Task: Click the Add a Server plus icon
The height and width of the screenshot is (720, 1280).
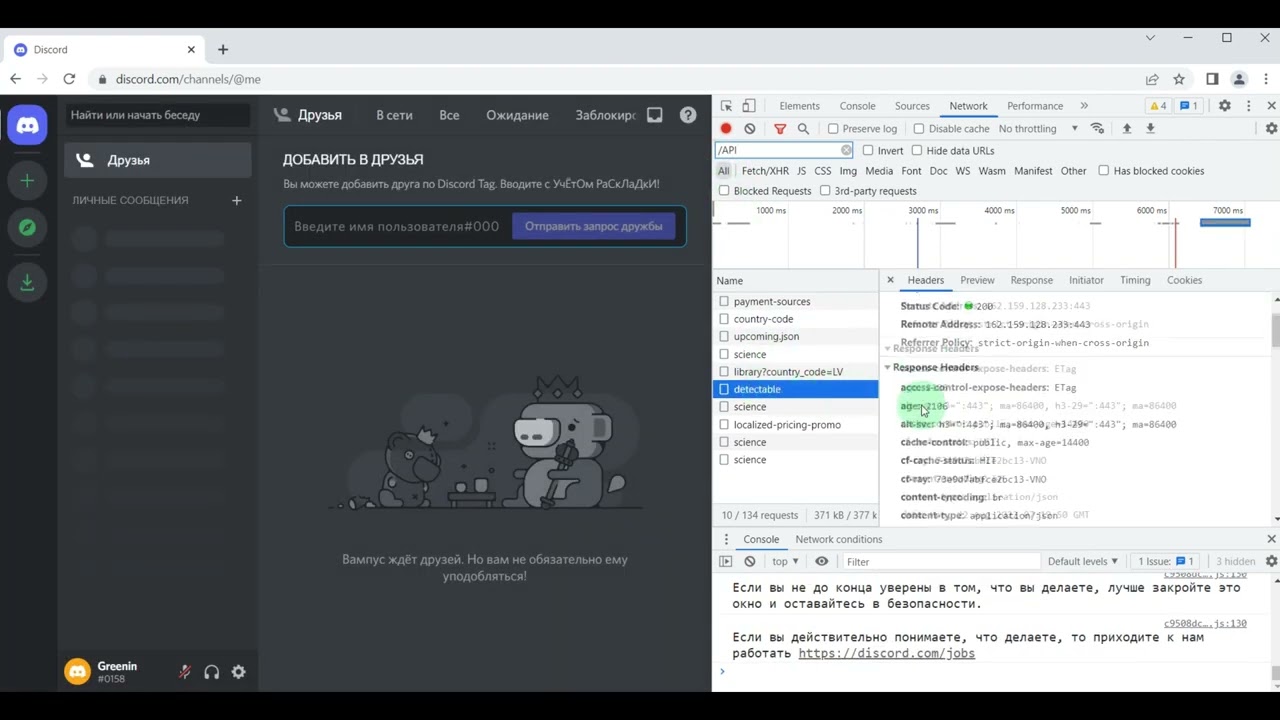Action: (27, 180)
